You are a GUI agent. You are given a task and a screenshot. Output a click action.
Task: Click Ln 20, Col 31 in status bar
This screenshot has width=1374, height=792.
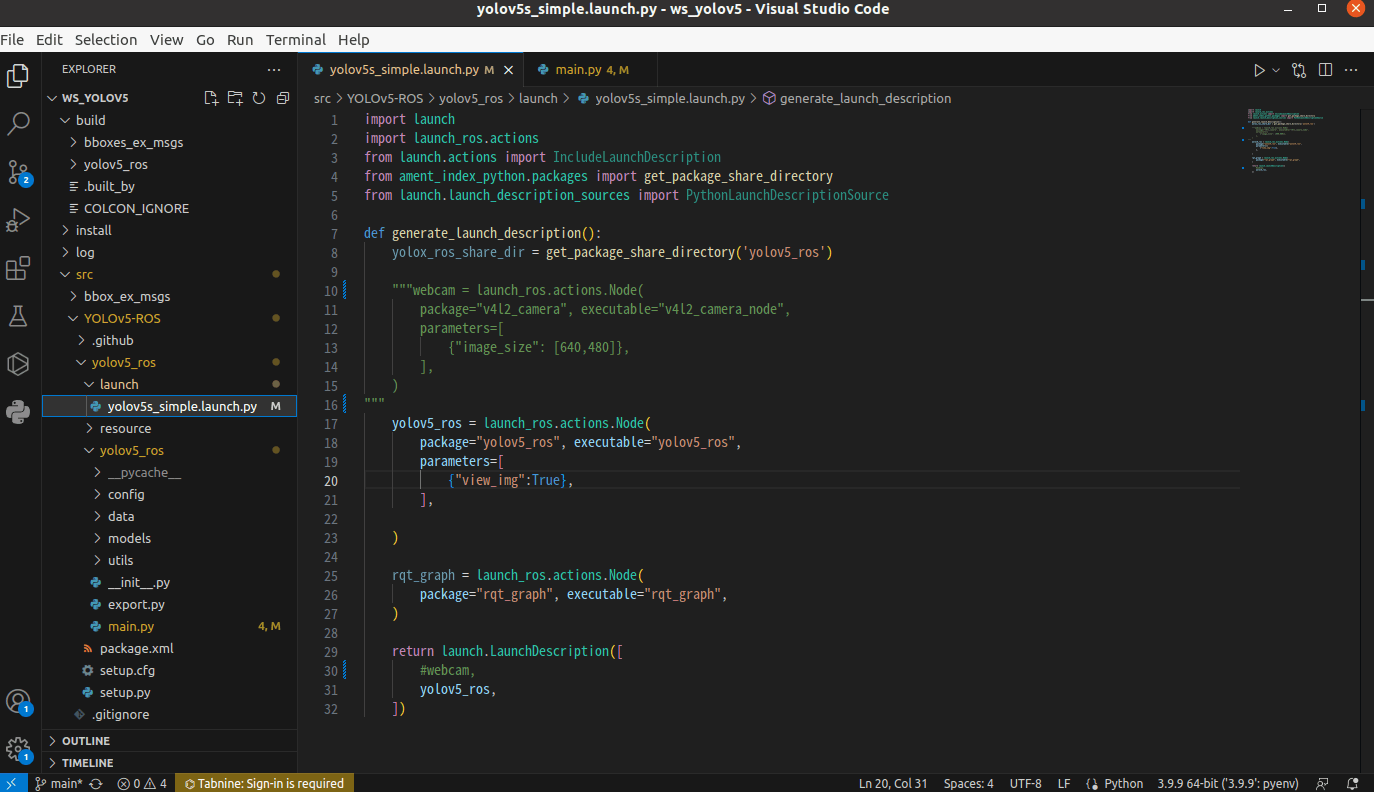[x=893, y=783]
